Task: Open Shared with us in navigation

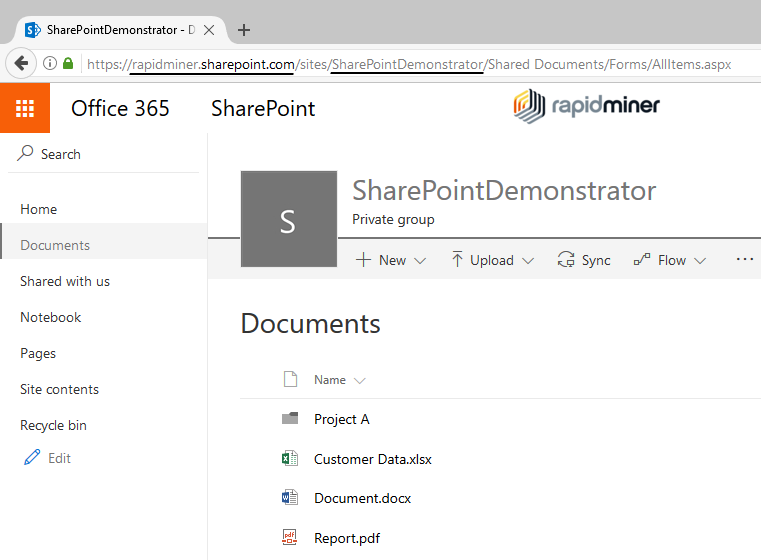Action: [x=65, y=281]
